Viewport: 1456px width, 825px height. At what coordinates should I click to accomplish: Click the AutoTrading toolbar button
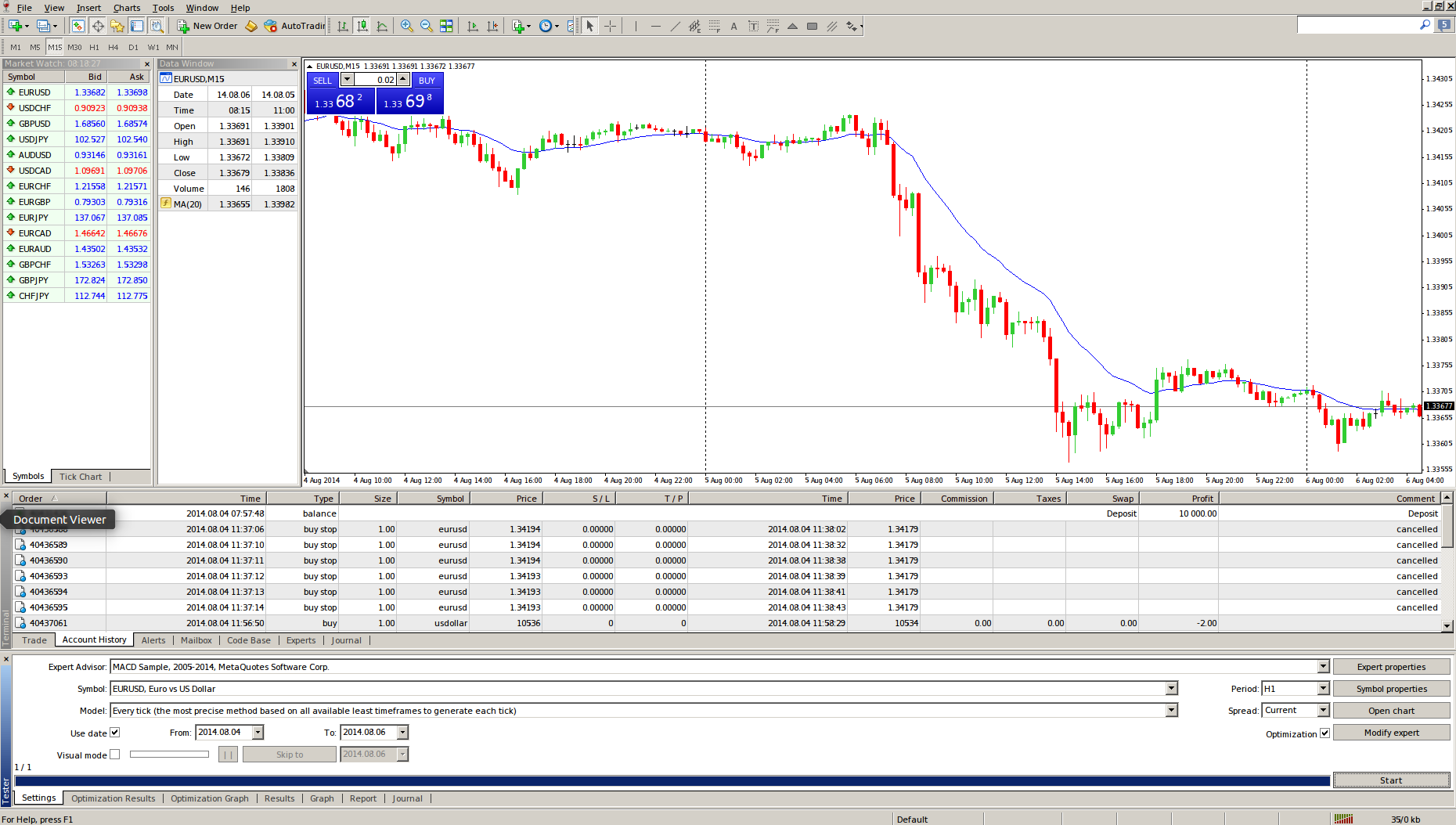tap(294, 26)
